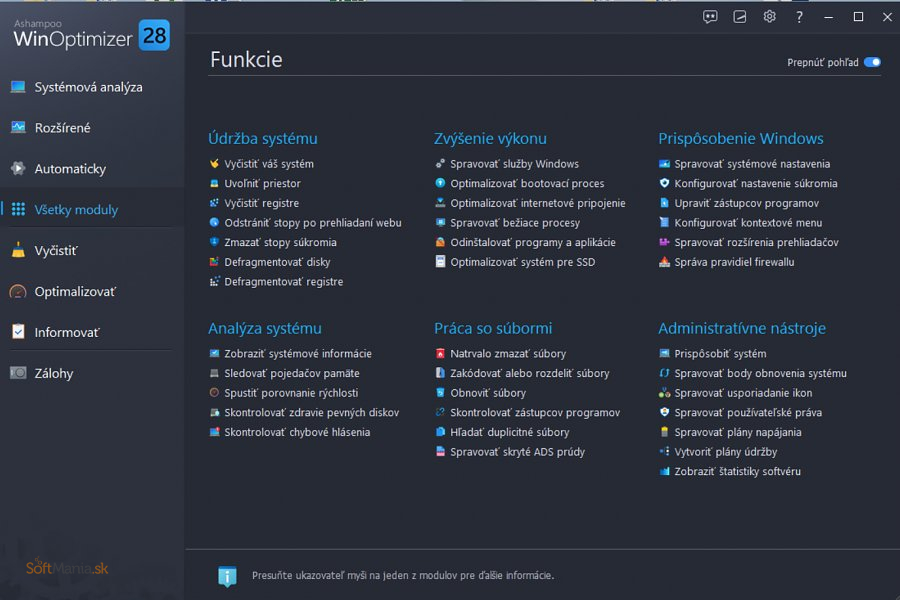Viewport: 900px width, 600px height.
Task: Click the Informovať checklist icon in sidebar
Action: [18, 332]
